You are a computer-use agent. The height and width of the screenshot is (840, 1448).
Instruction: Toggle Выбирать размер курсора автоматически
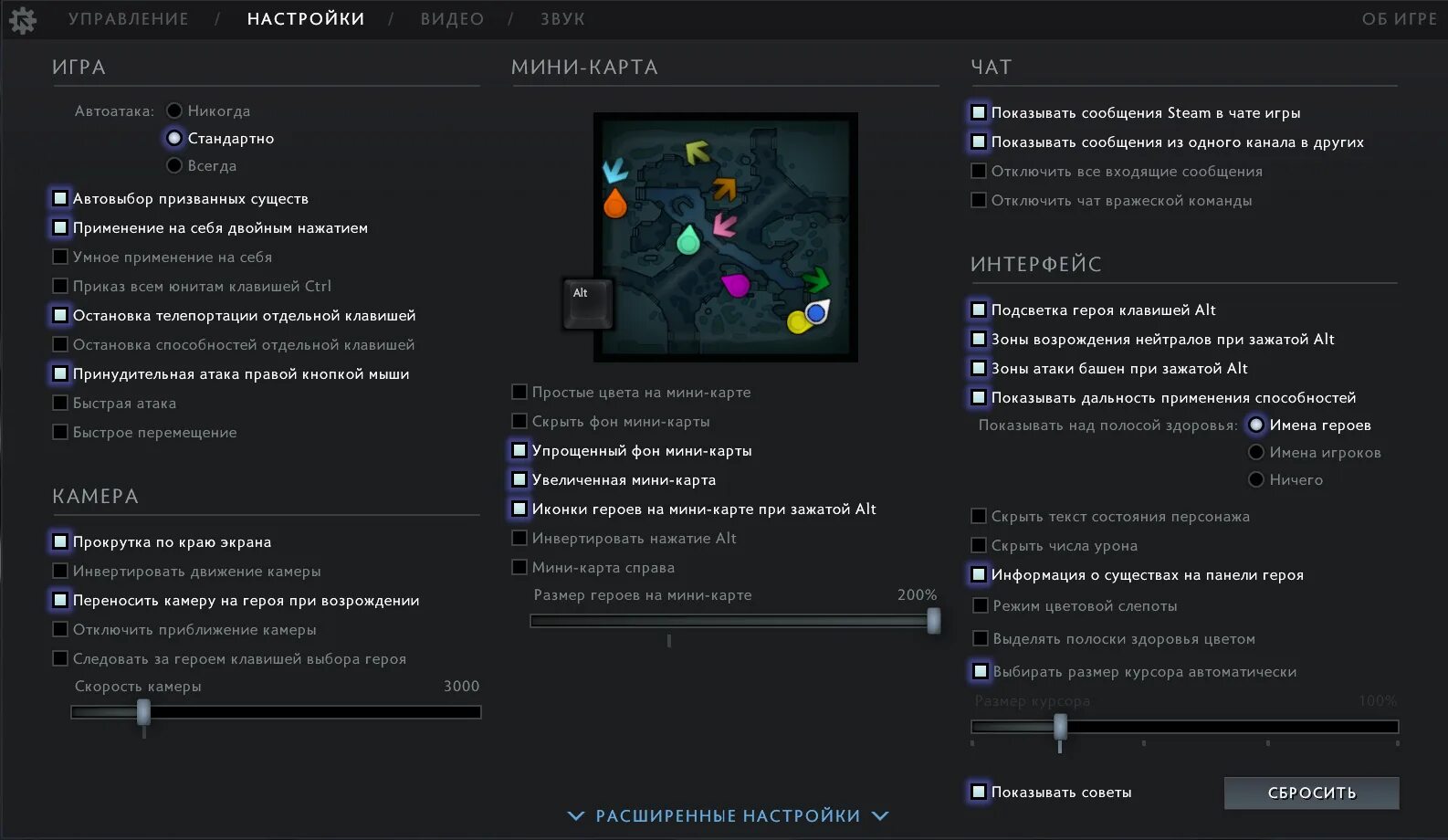click(981, 671)
